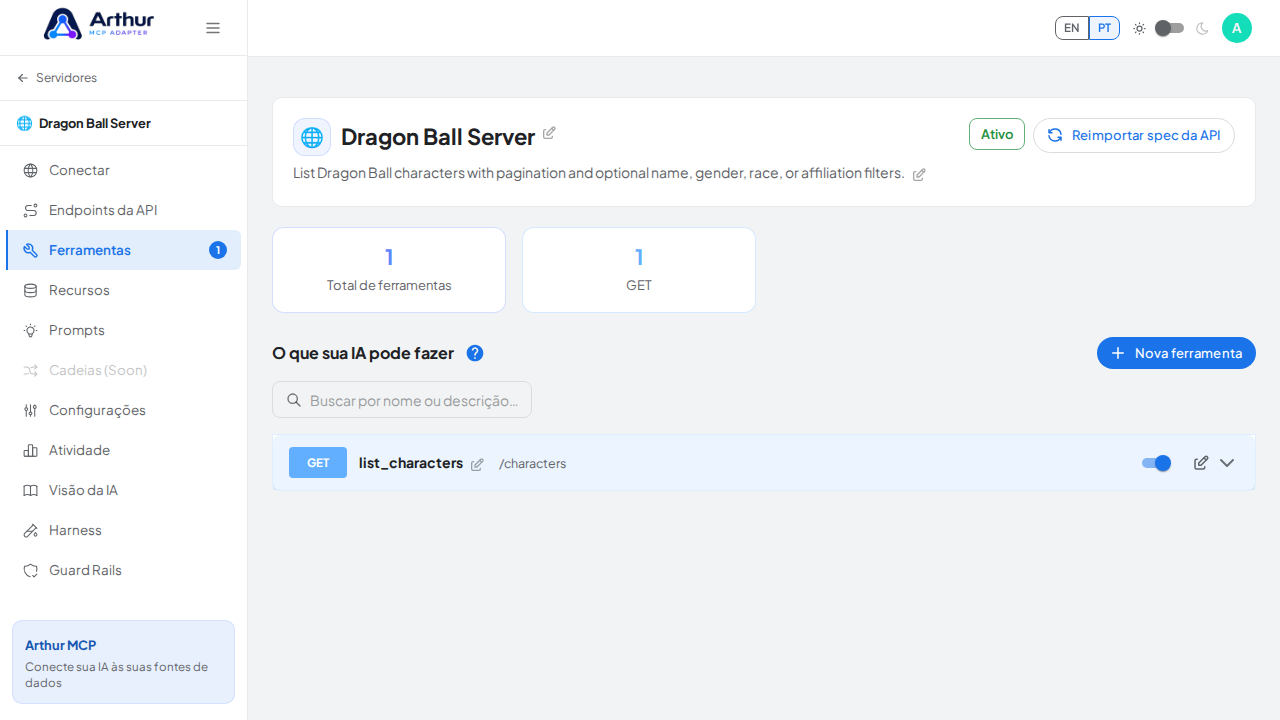Image resolution: width=1280 pixels, height=720 pixels.
Task: Open the Atividade section
Action: [x=123, y=450]
